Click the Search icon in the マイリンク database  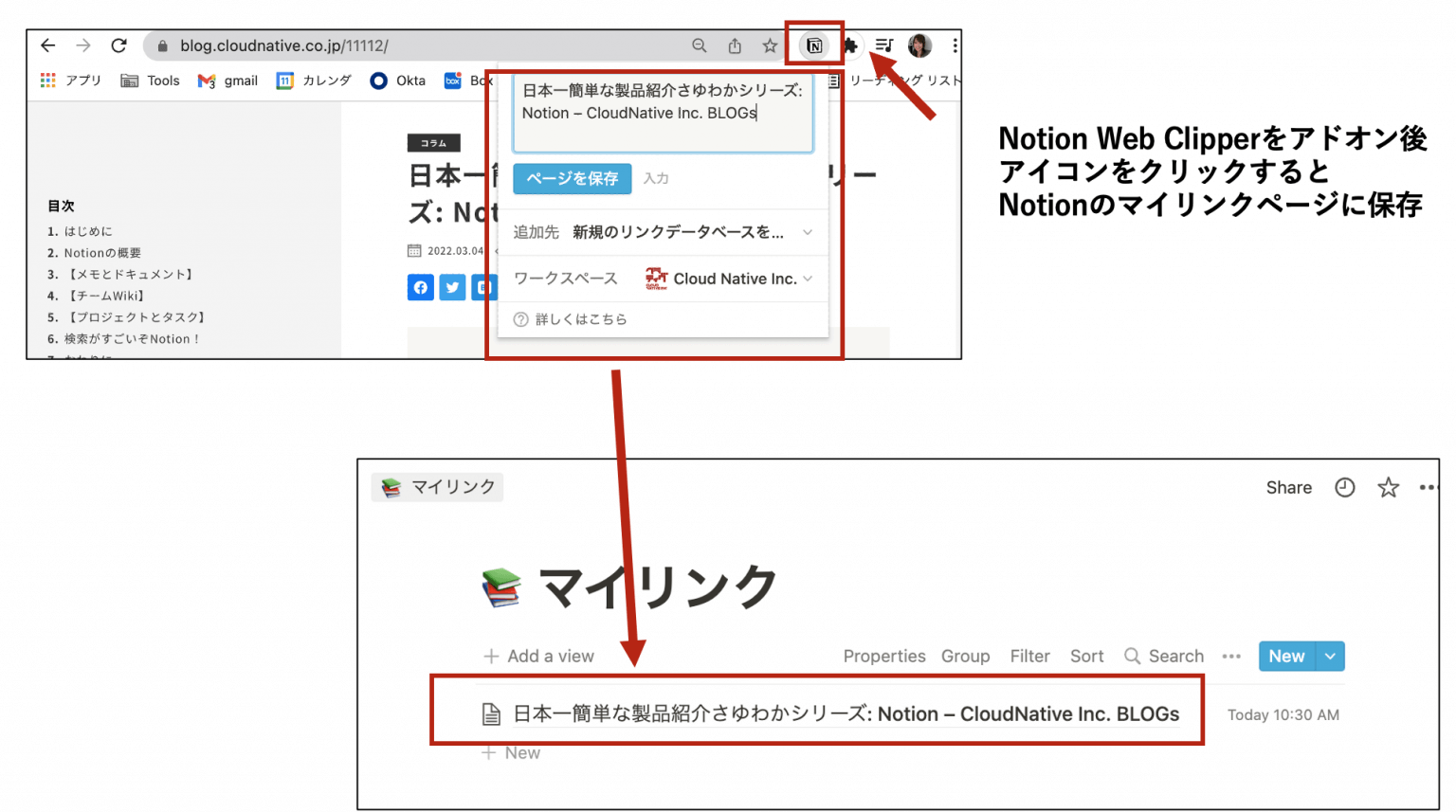1132,656
